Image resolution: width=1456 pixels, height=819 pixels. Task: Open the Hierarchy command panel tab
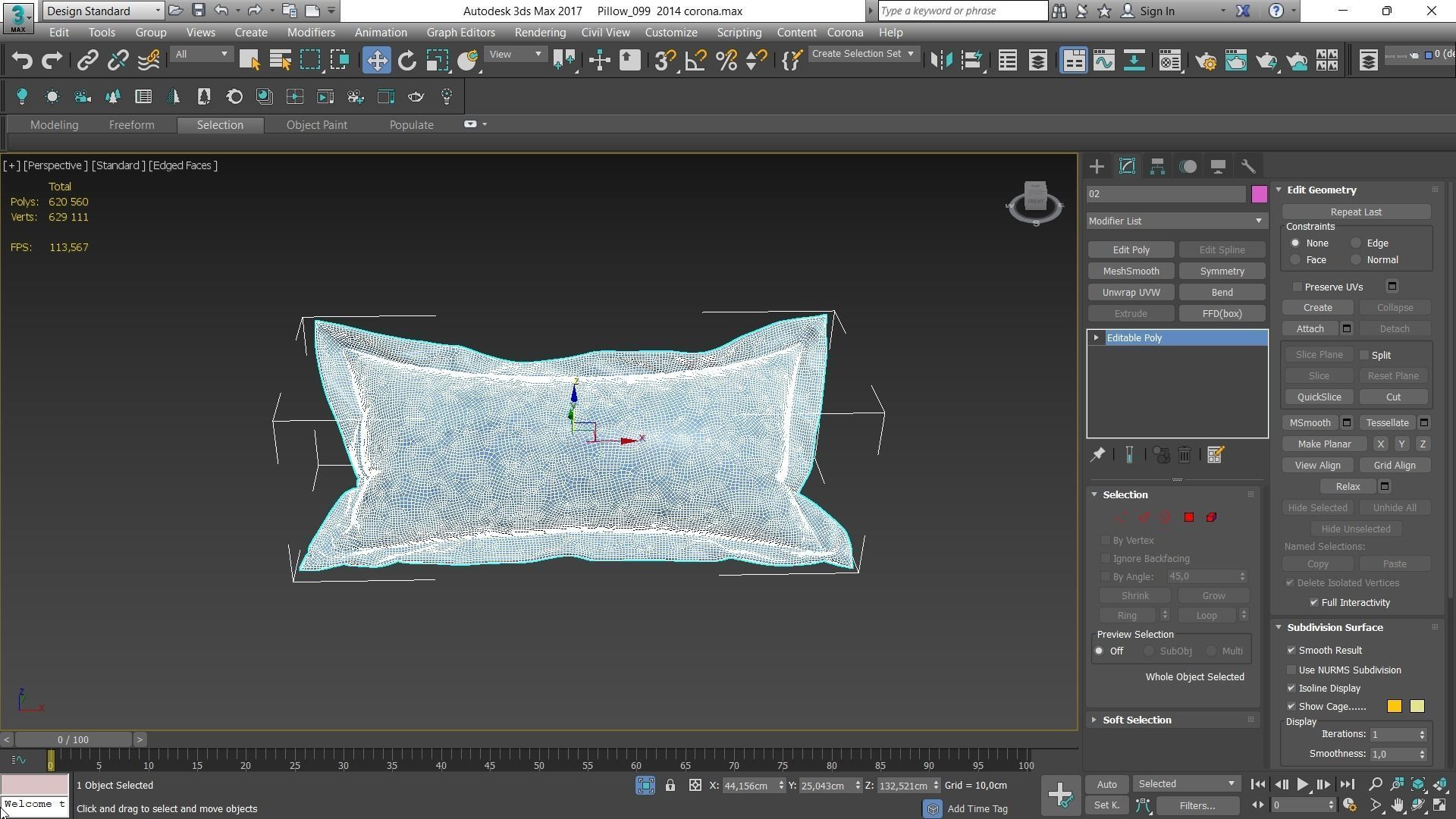1157,167
